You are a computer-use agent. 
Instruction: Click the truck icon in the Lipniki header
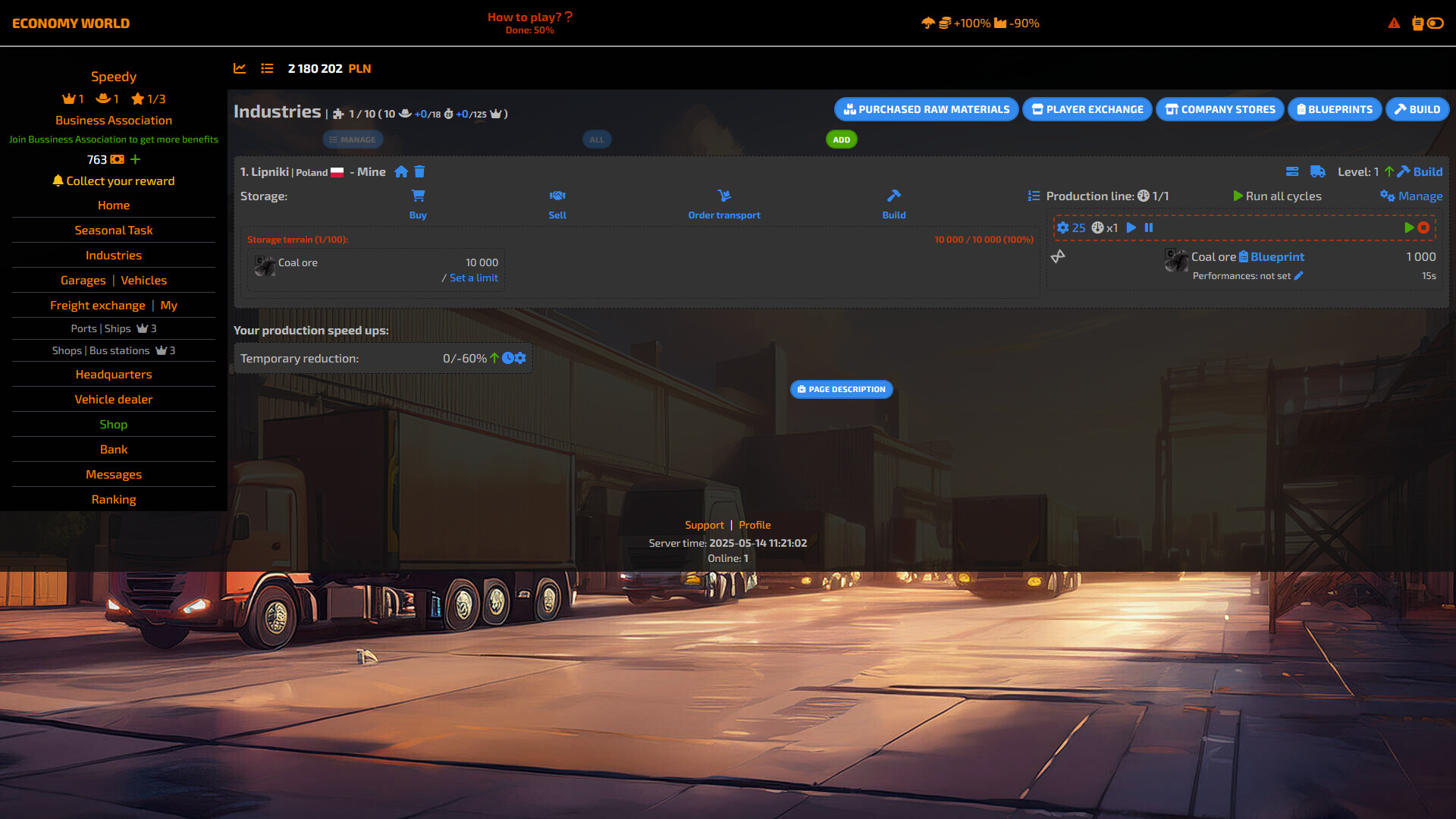coord(1317,172)
